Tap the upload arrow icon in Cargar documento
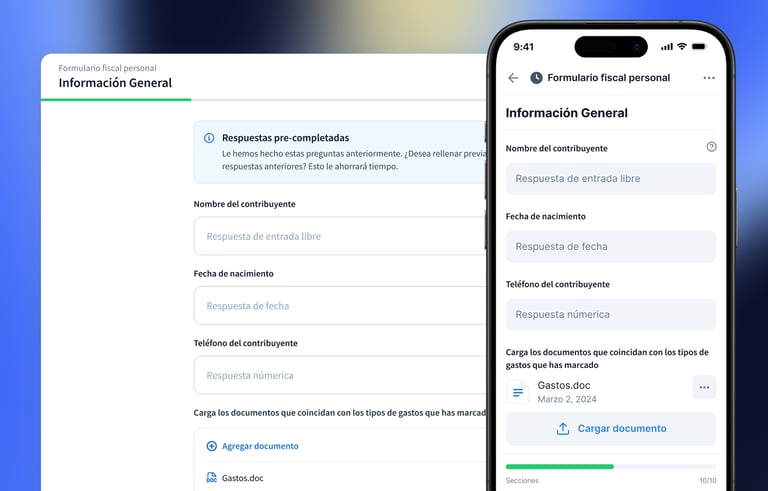Viewport: 768px width, 491px height. [x=563, y=429]
